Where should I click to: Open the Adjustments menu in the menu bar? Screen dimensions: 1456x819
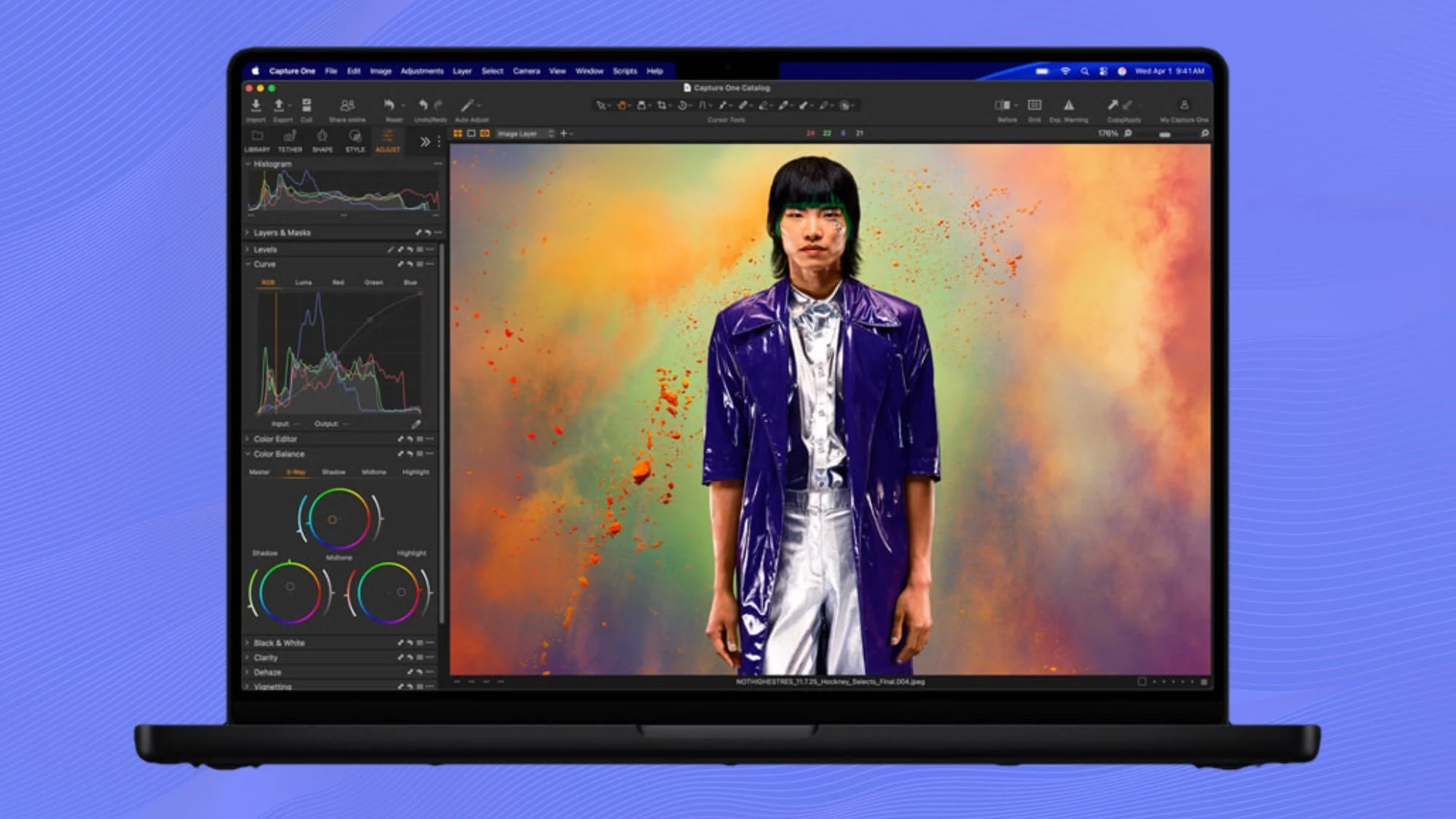click(x=422, y=71)
